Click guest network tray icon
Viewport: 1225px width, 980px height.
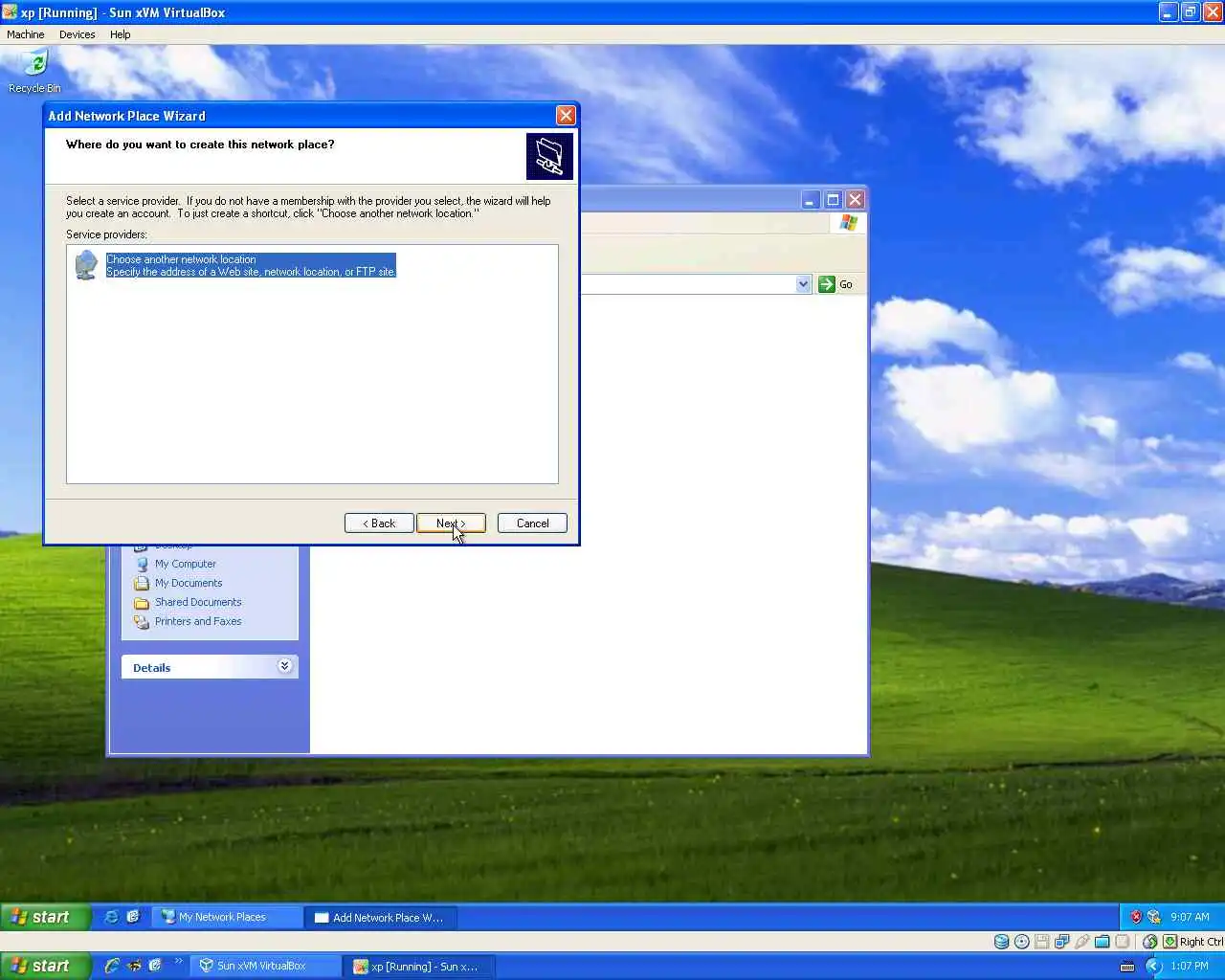1154,917
